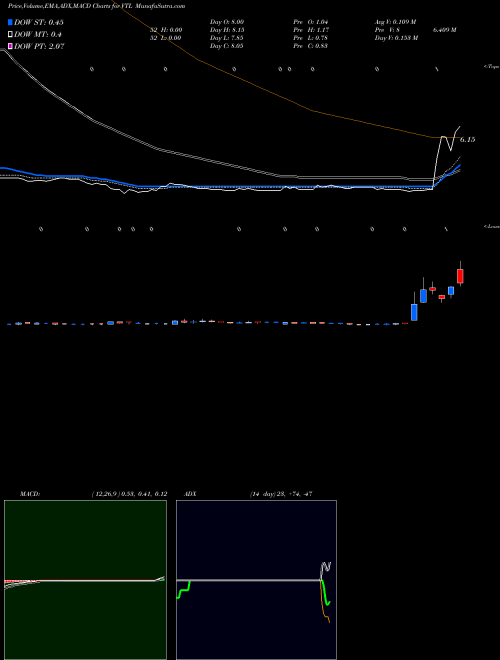
Task: Click the MACD '(12,26,9)' values
Action: pos(129,494)
